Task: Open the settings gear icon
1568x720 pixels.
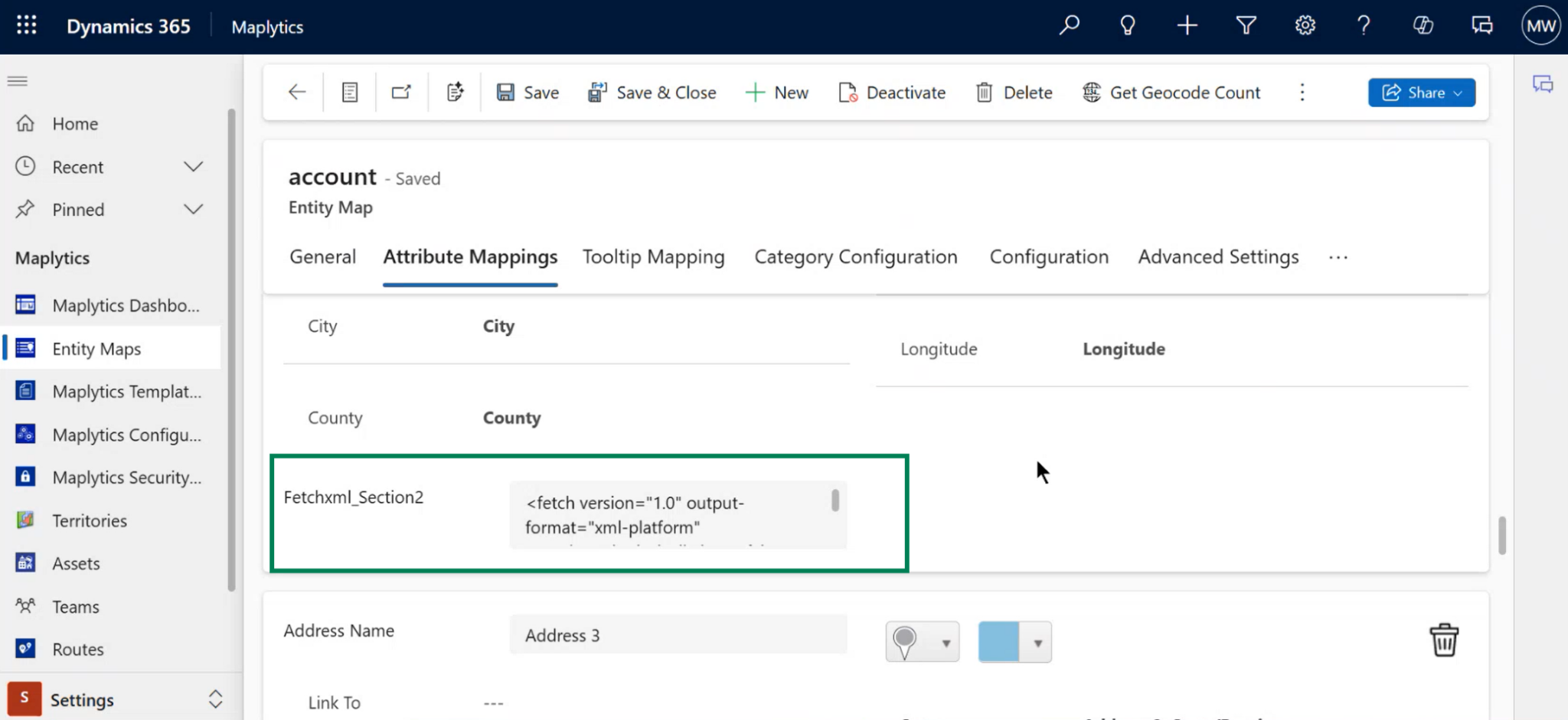Action: (x=1305, y=26)
